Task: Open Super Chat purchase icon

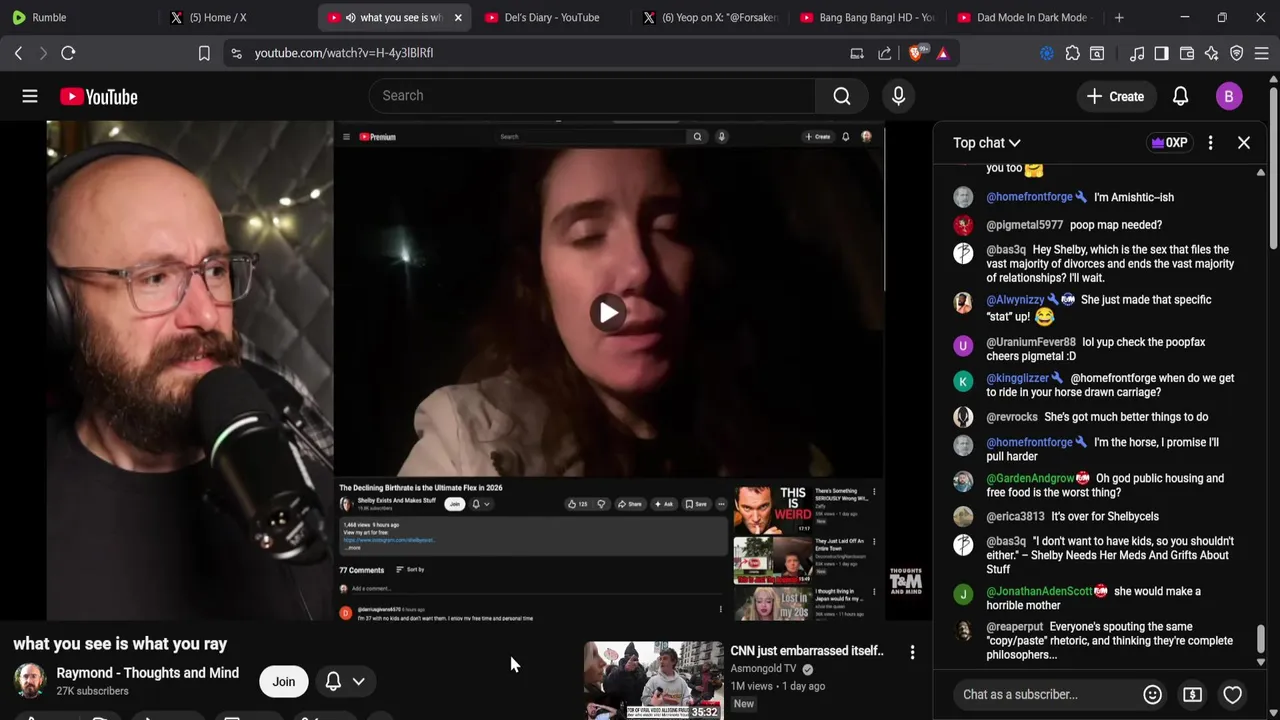Action: (1192, 694)
